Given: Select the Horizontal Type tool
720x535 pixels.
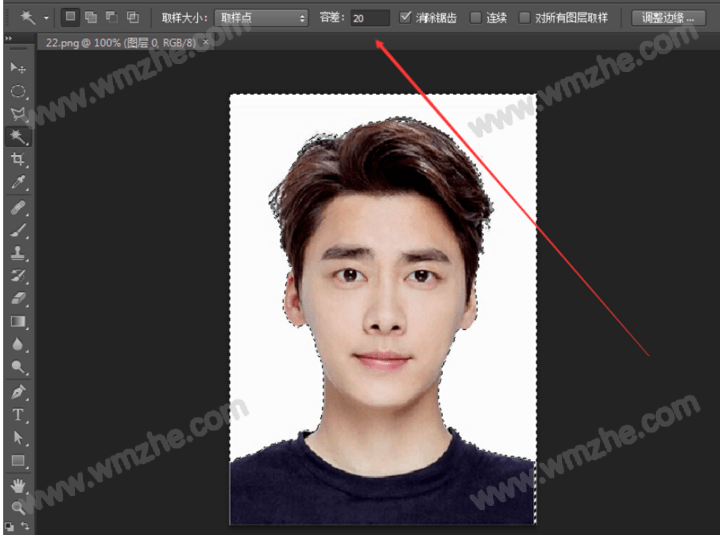Looking at the screenshot, I should [x=18, y=414].
